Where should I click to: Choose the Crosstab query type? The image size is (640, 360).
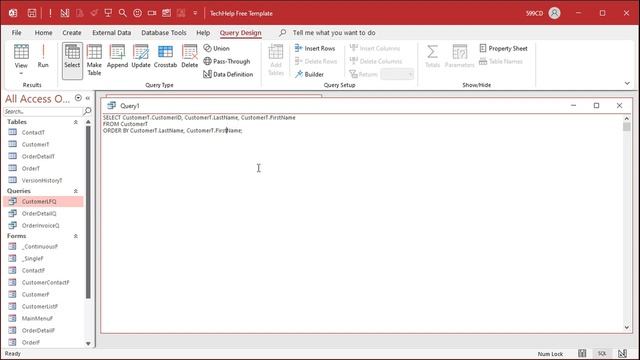(165, 56)
